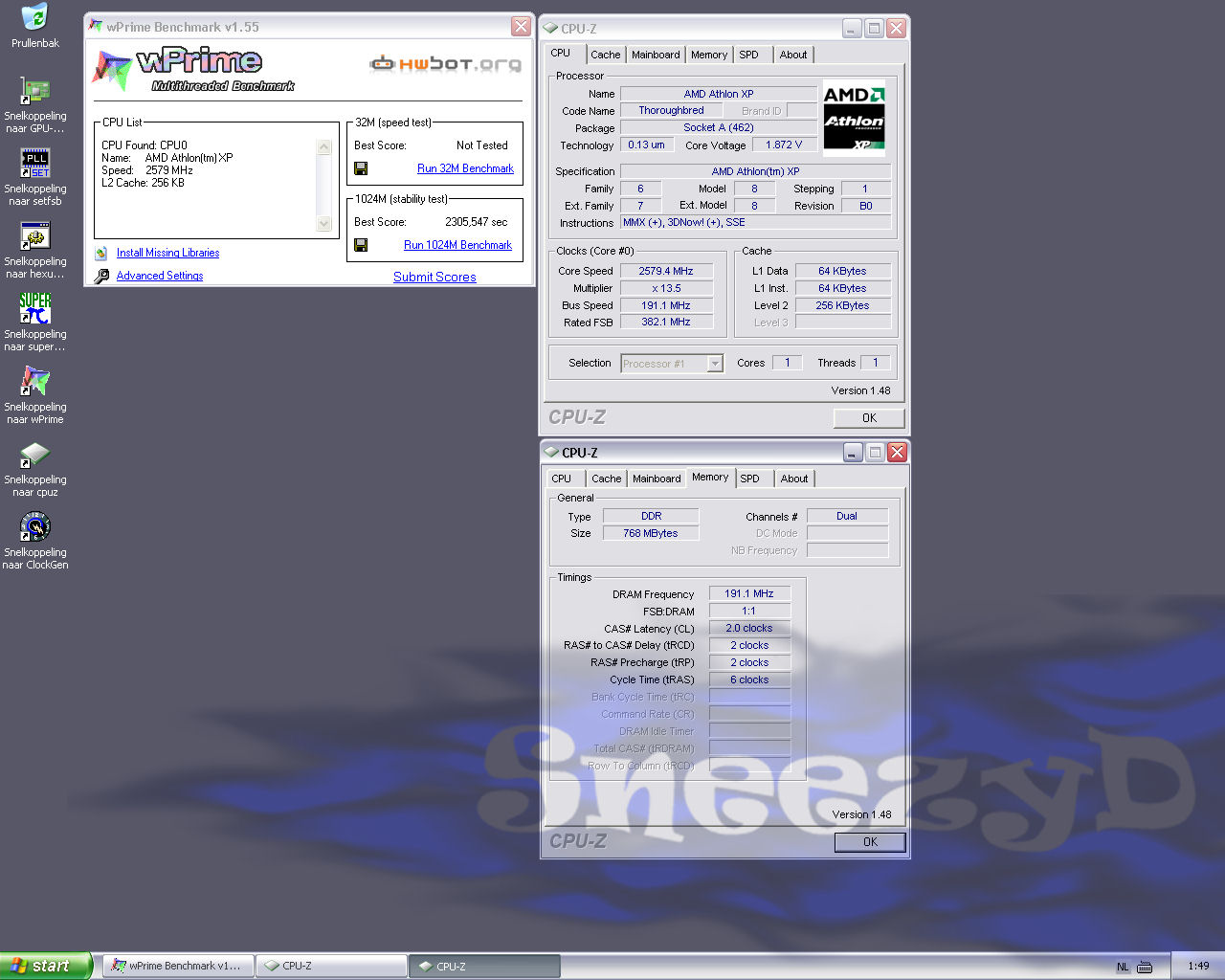Minimize the lower CPU-Z window
Viewport: 1225px width, 980px height.
click(853, 453)
